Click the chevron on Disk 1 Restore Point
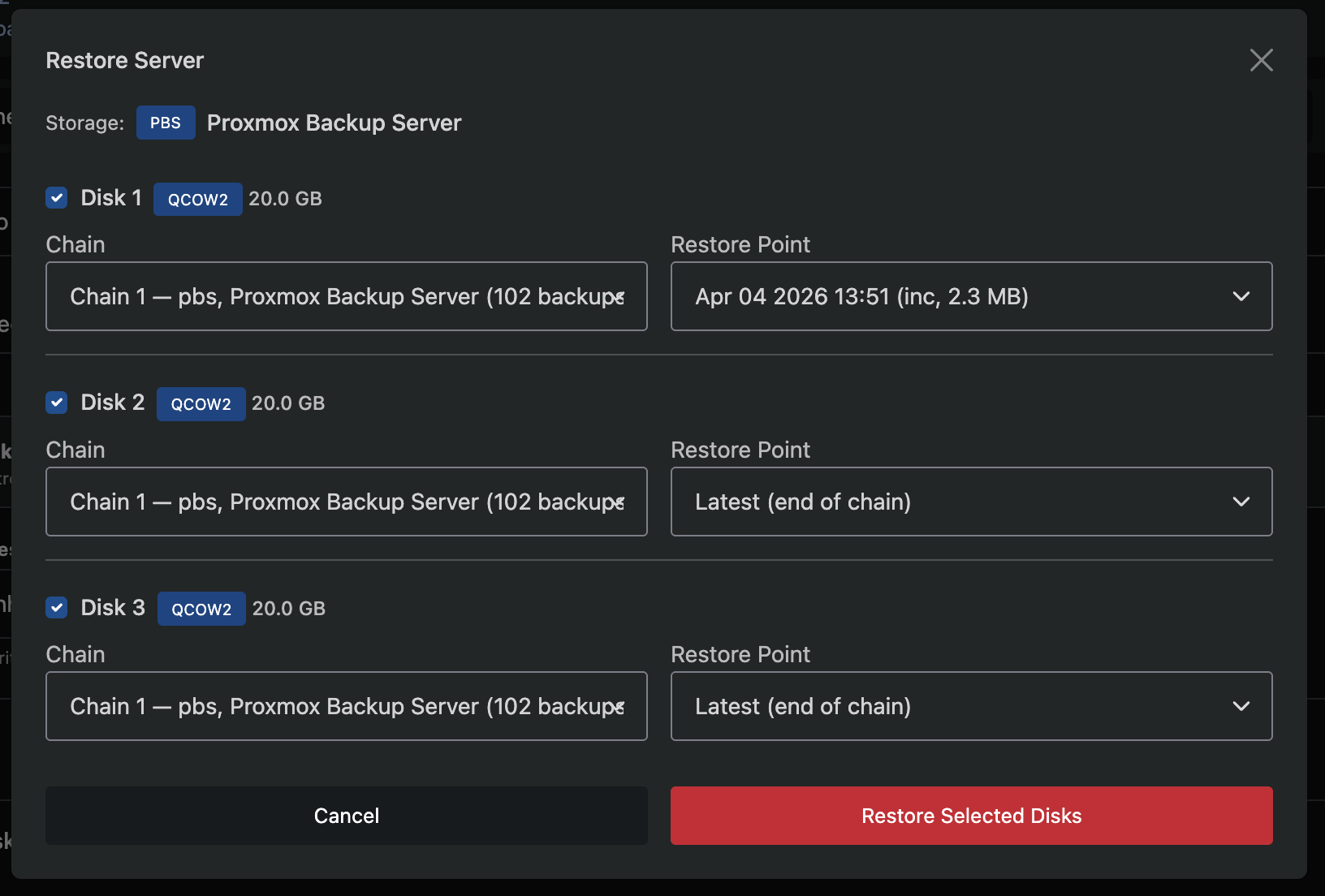Image resolution: width=1325 pixels, height=896 pixels. pyautogui.click(x=1241, y=296)
